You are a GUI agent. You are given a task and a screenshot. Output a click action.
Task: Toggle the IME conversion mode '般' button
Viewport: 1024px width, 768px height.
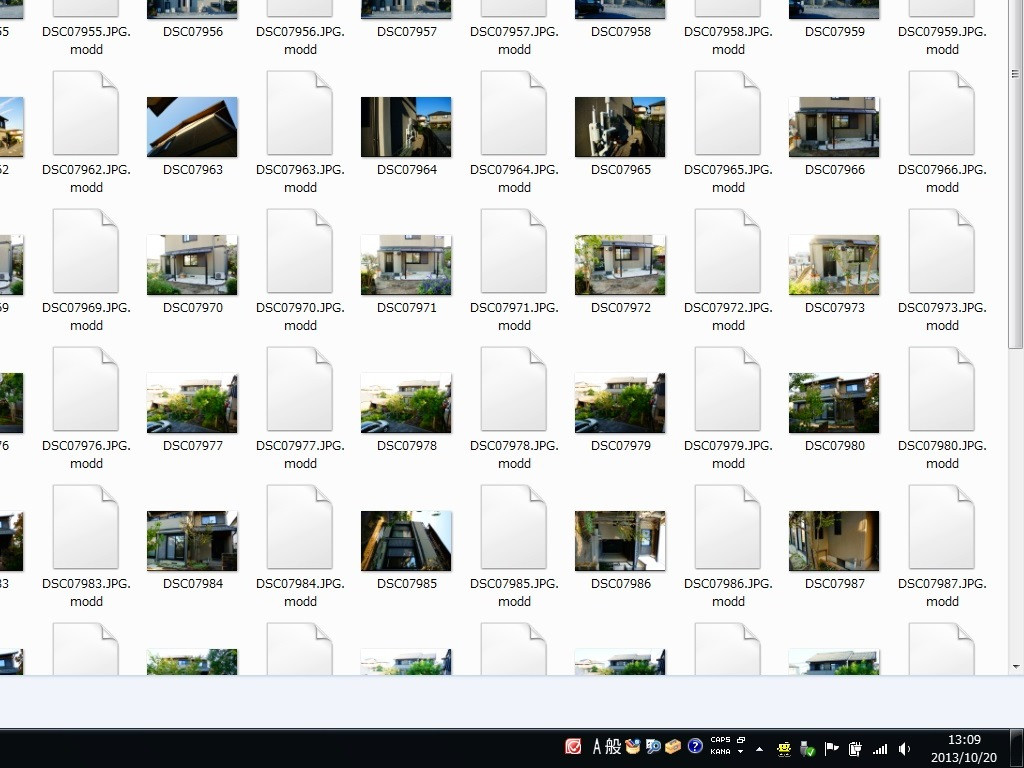pyautogui.click(x=613, y=747)
